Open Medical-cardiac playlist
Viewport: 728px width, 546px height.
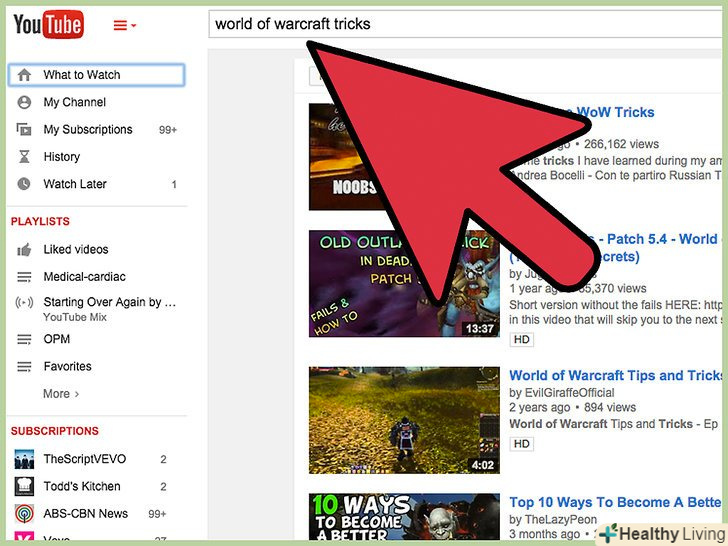(84, 277)
